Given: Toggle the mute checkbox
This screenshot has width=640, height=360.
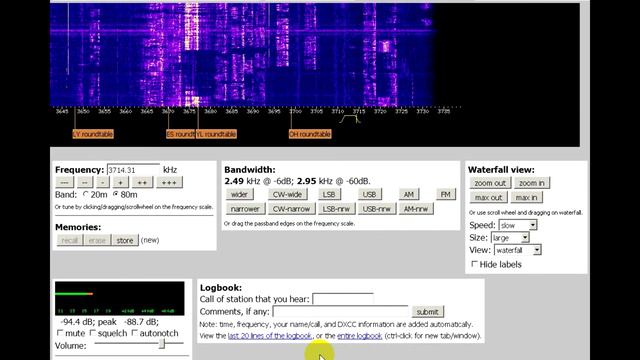Looking at the screenshot, I should [x=60, y=333].
